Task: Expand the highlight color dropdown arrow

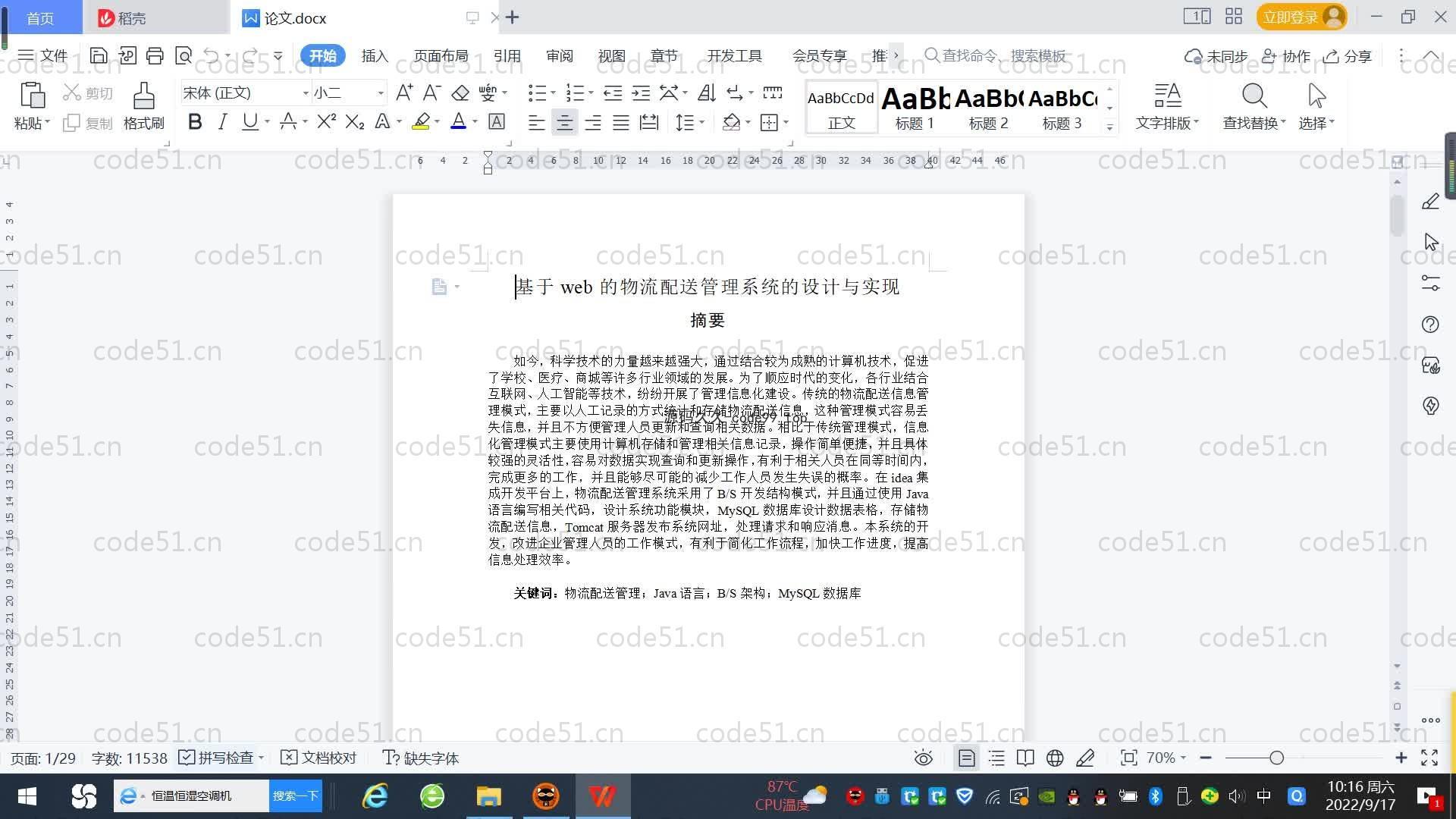Action: [437, 121]
